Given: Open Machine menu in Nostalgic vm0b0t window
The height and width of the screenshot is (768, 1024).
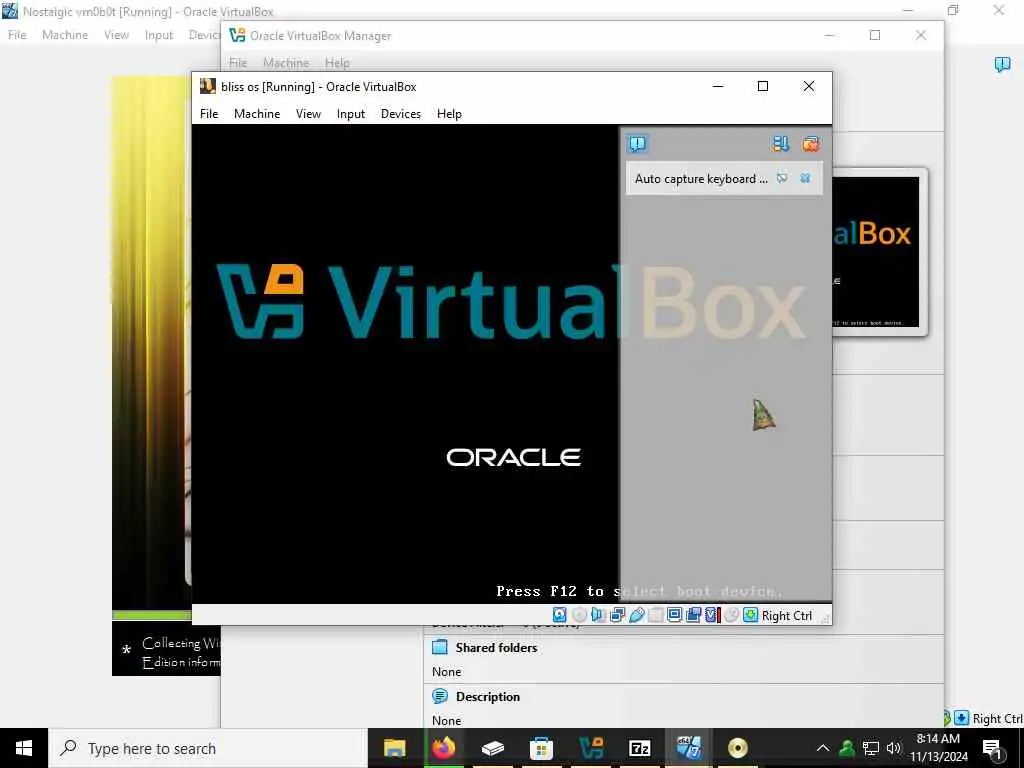Looking at the screenshot, I should [x=65, y=35].
